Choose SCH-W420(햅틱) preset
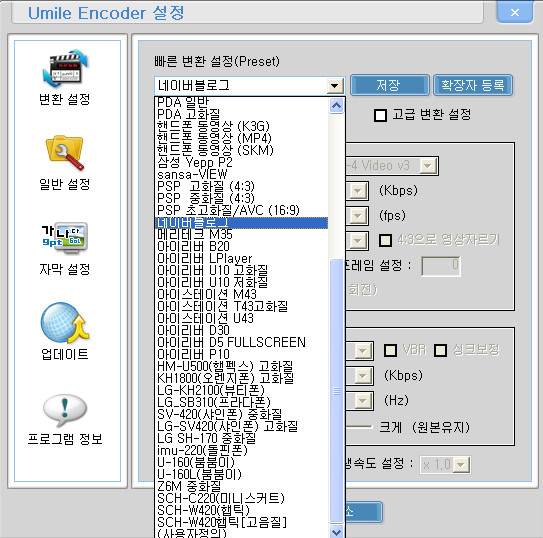The height and width of the screenshot is (538, 543). [x=242, y=510]
